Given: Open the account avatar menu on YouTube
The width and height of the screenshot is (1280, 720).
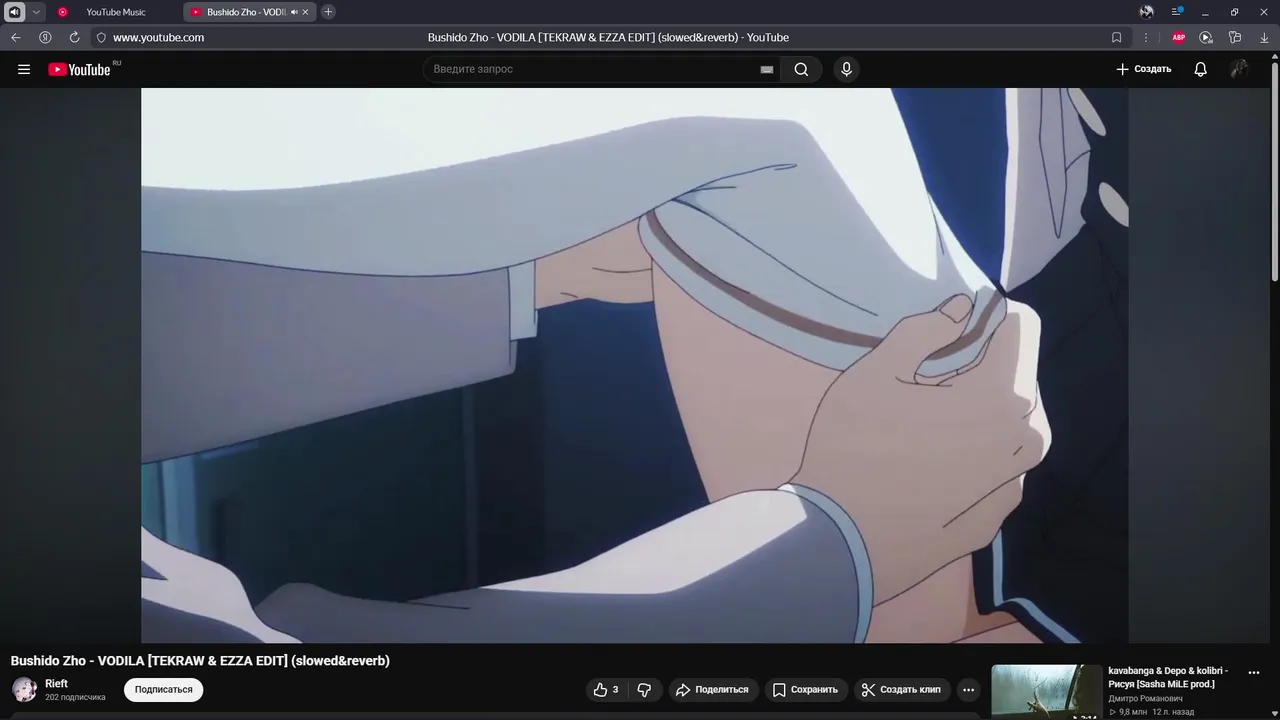Looking at the screenshot, I should click(x=1239, y=69).
